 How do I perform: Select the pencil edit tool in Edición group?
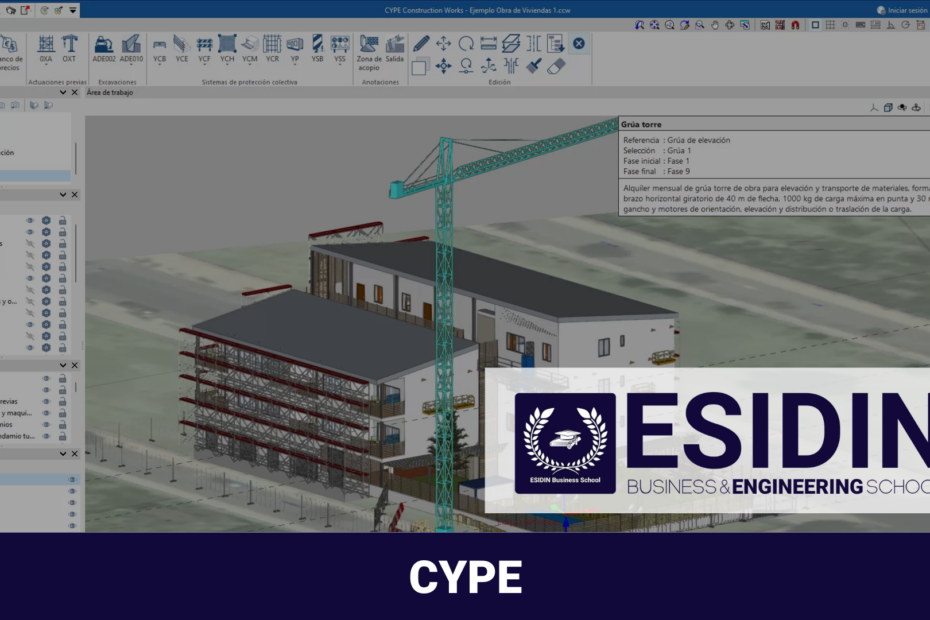tap(421, 44)
